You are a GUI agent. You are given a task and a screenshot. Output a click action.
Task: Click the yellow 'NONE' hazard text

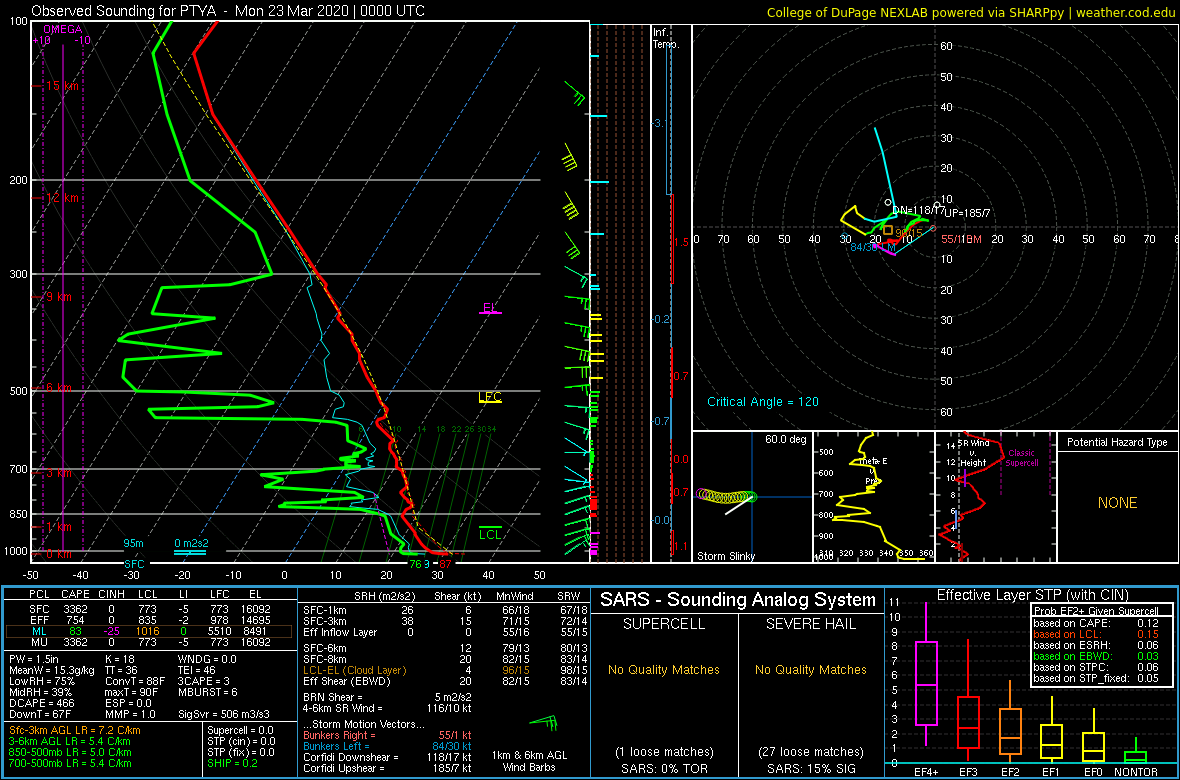click(1117, 503)
